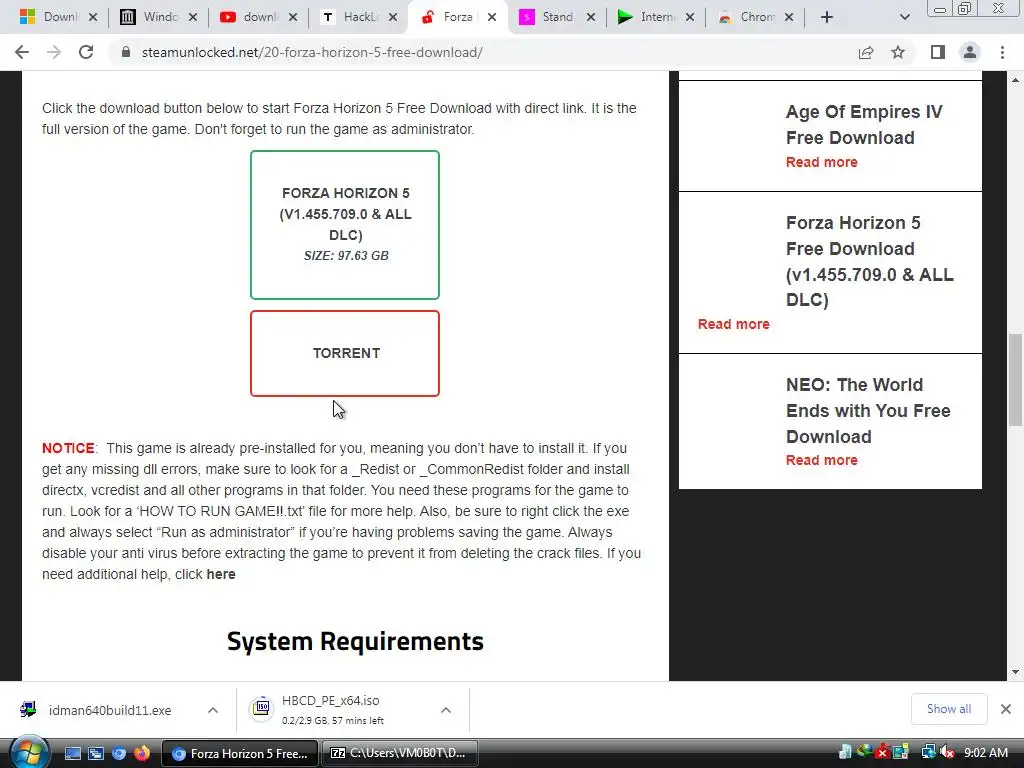Close the Chrom tab

(x=789, y=18)
